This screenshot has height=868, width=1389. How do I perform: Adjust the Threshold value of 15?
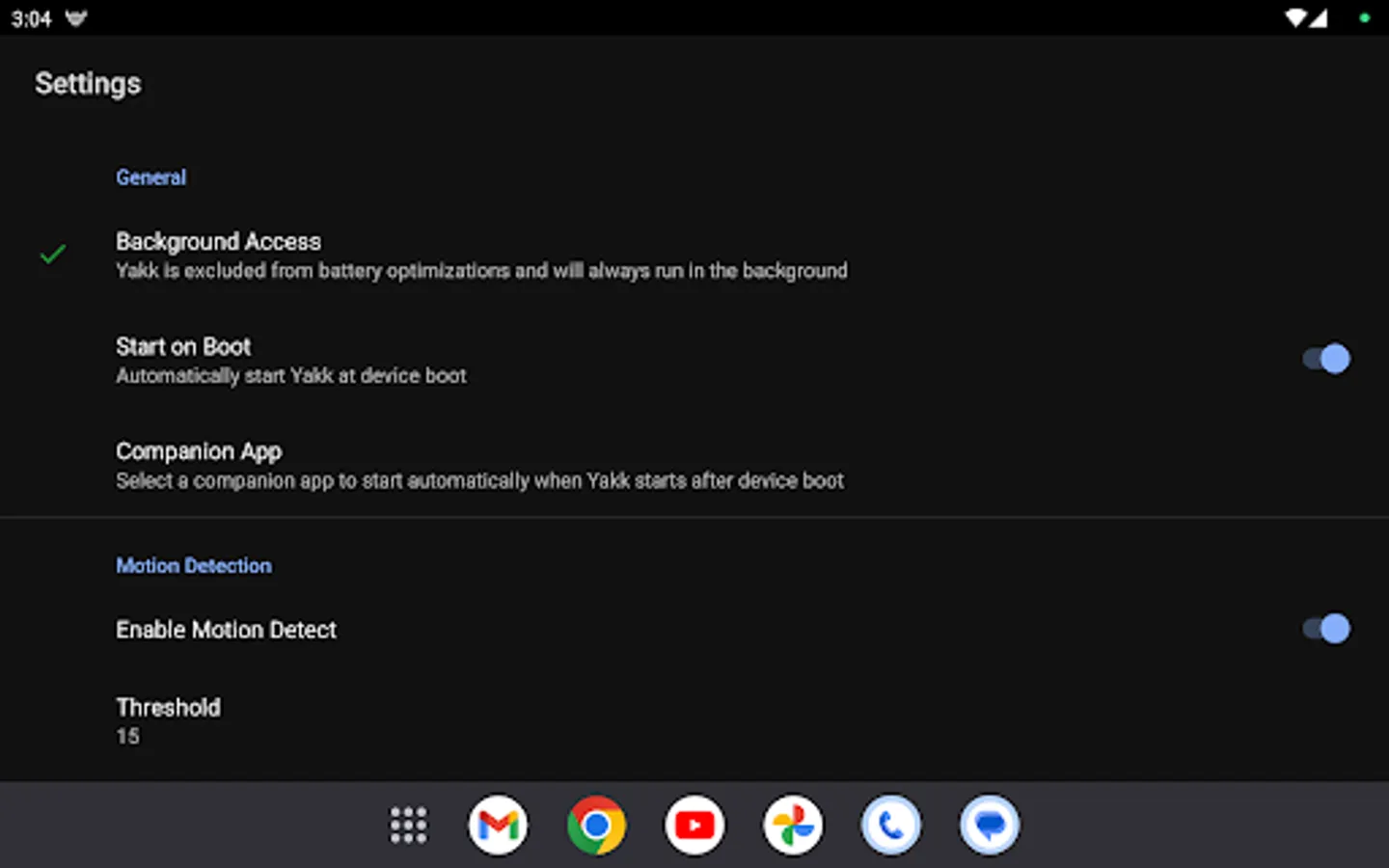(168, 719)
